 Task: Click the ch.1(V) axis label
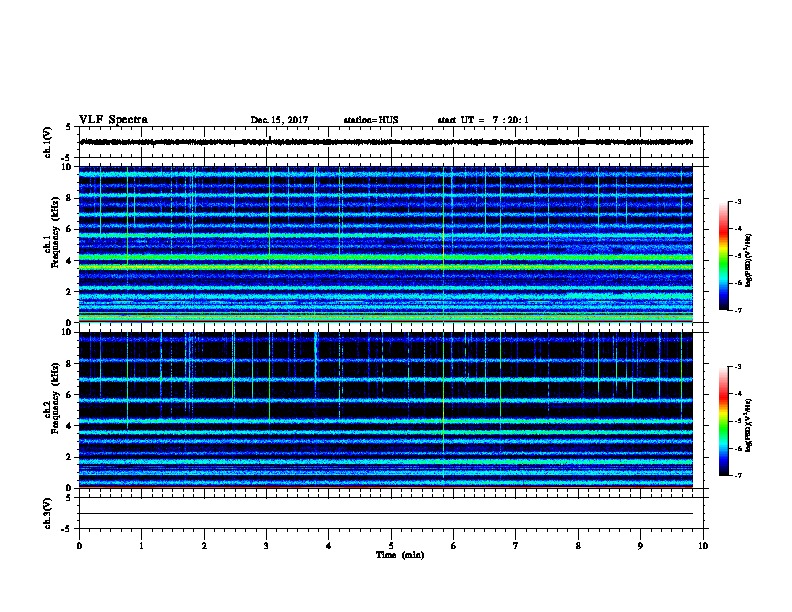coord(47,142)
